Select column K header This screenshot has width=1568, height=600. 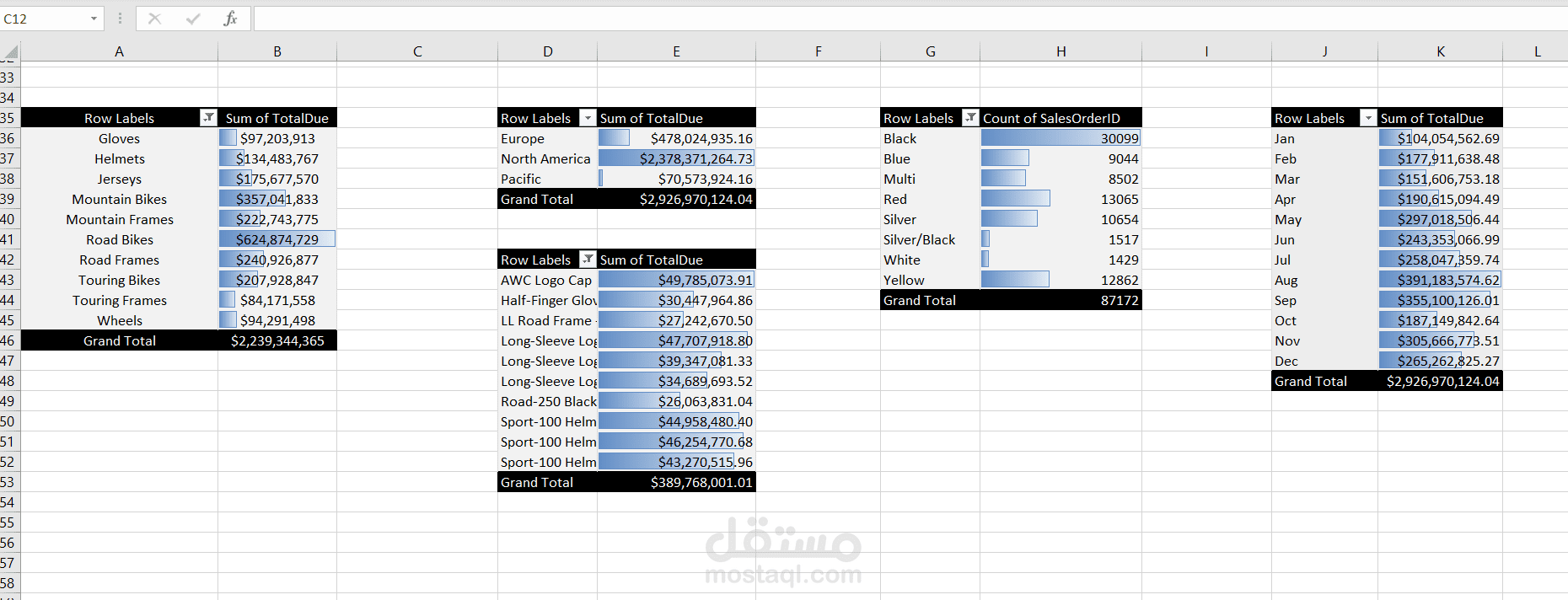tap(1440, 51)
